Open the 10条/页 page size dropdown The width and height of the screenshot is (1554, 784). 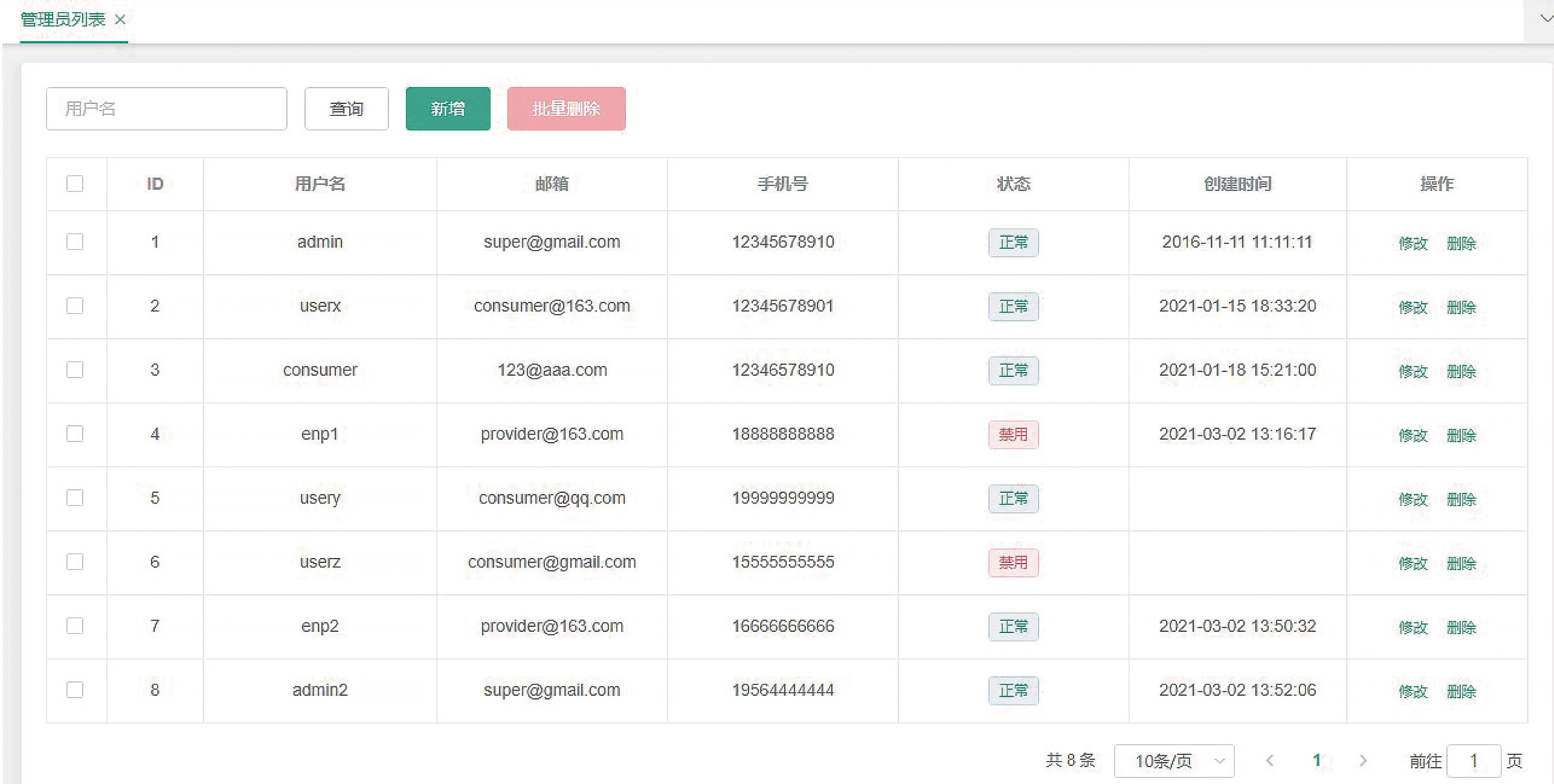click(1174, 761)
